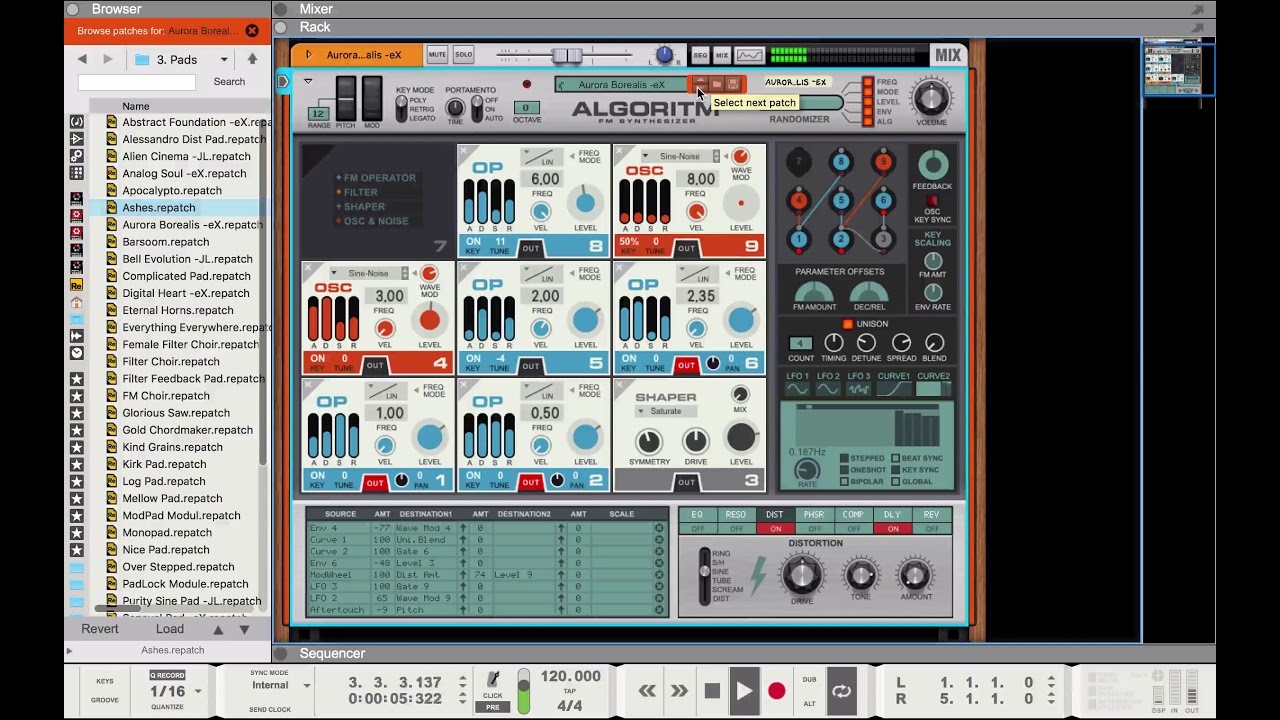Open the large MIX channel label

947,56
